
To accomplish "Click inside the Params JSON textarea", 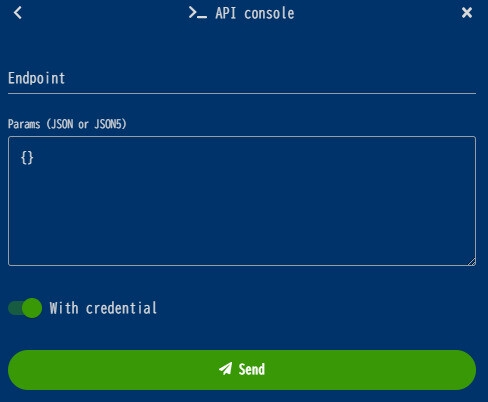I will point(242,201).
